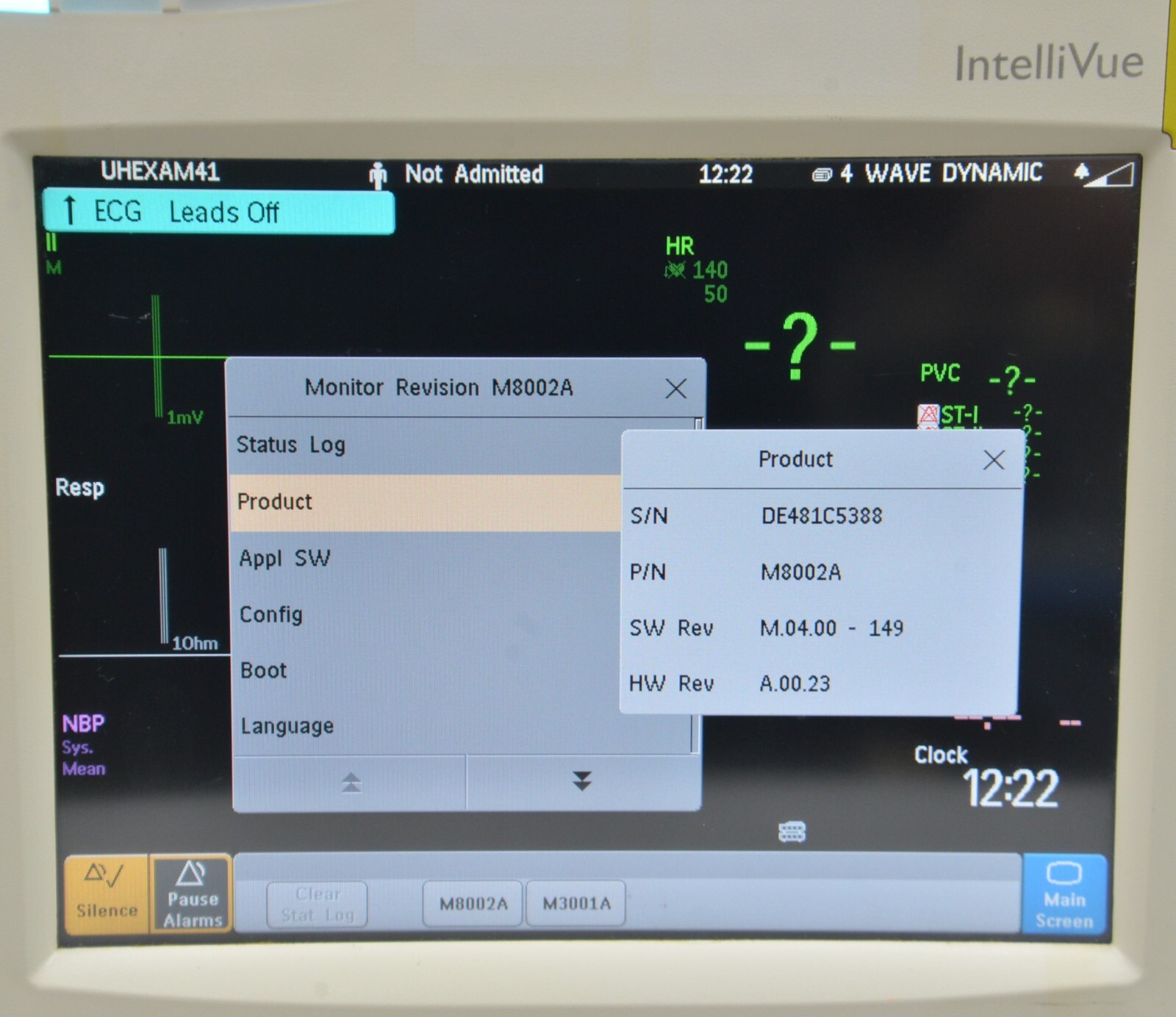Screen dimensions: 1176x1017
Task: Select the ECG lead II label
Action: (51, 242)
